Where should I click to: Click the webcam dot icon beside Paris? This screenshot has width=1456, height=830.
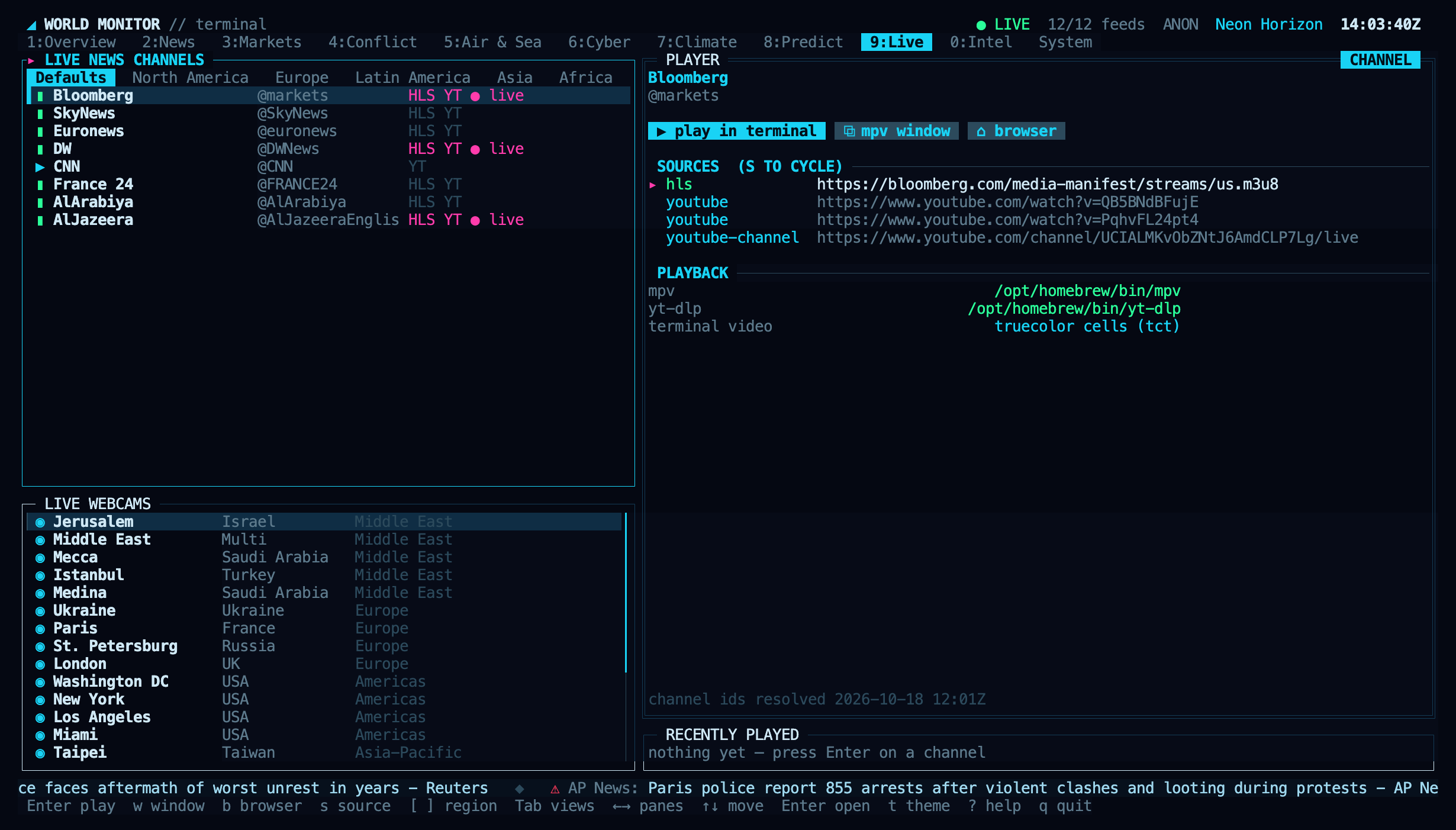tap(40, 629)
